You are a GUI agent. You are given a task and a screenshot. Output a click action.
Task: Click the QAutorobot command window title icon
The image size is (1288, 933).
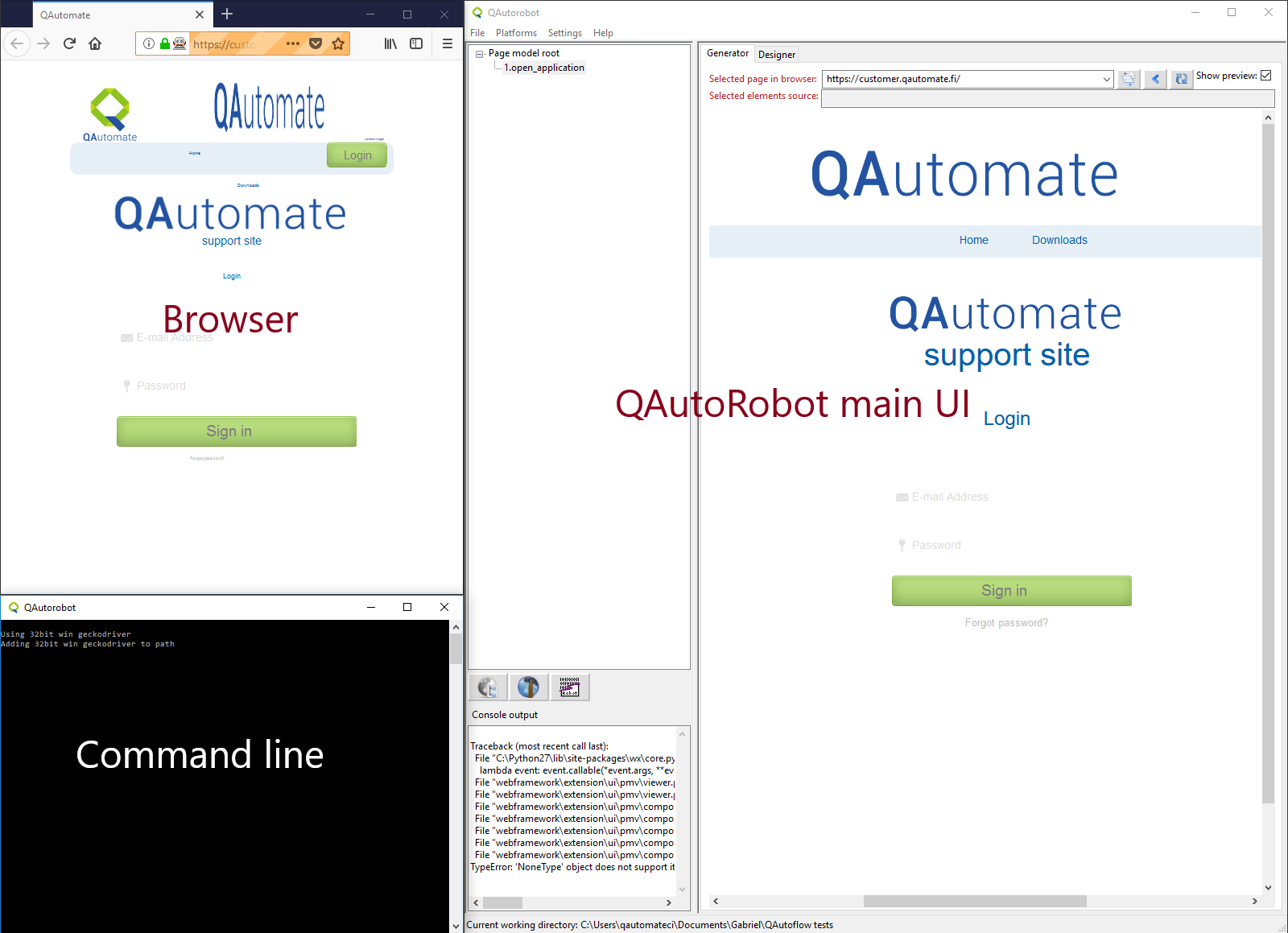pyautogui.click(x=13, y=607)
